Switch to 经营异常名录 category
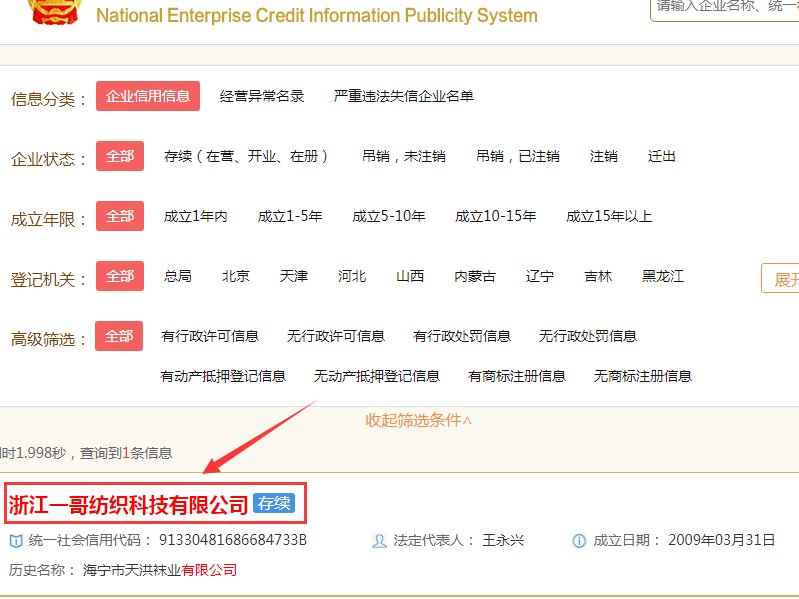Image resolution: width=799 pixels, height=599 pixels. (262, 96)
